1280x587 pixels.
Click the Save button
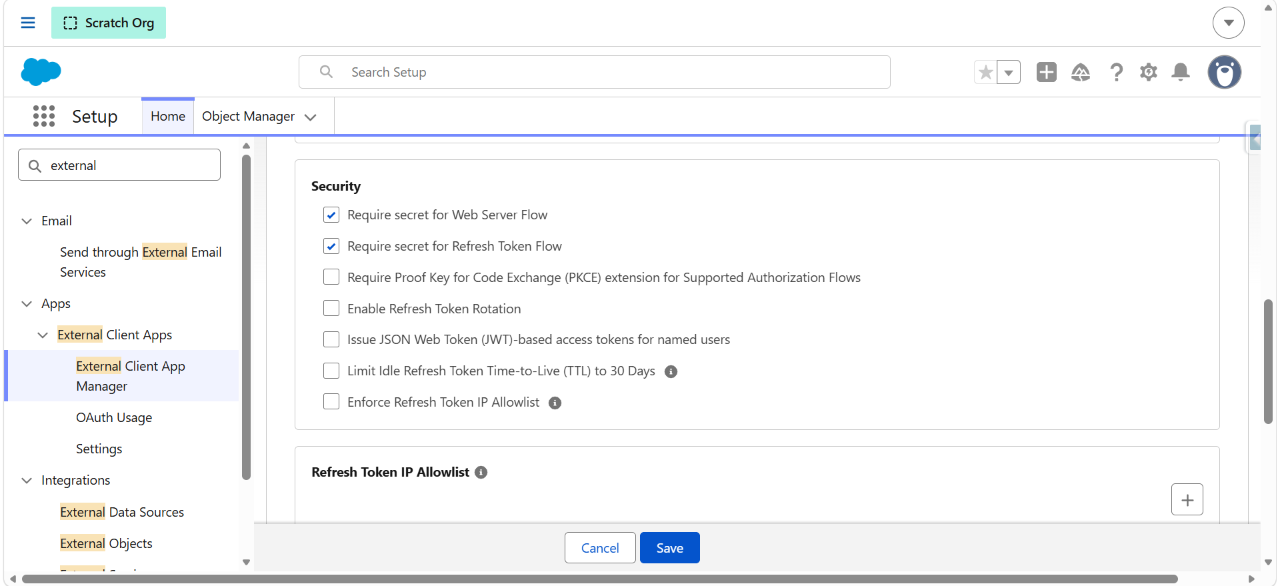pos(670,548)
